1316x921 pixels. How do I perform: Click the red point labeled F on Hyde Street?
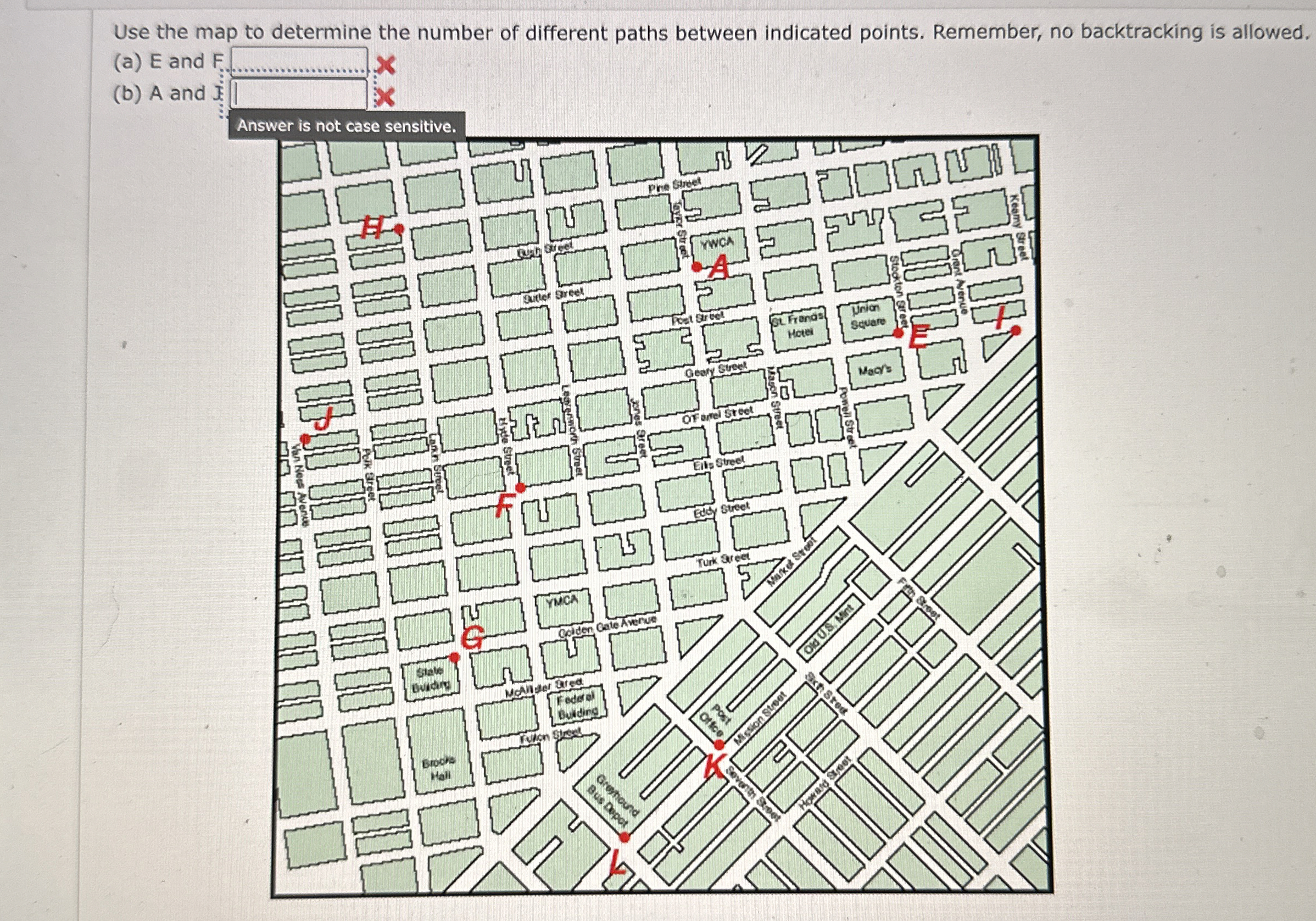[521, 488]
